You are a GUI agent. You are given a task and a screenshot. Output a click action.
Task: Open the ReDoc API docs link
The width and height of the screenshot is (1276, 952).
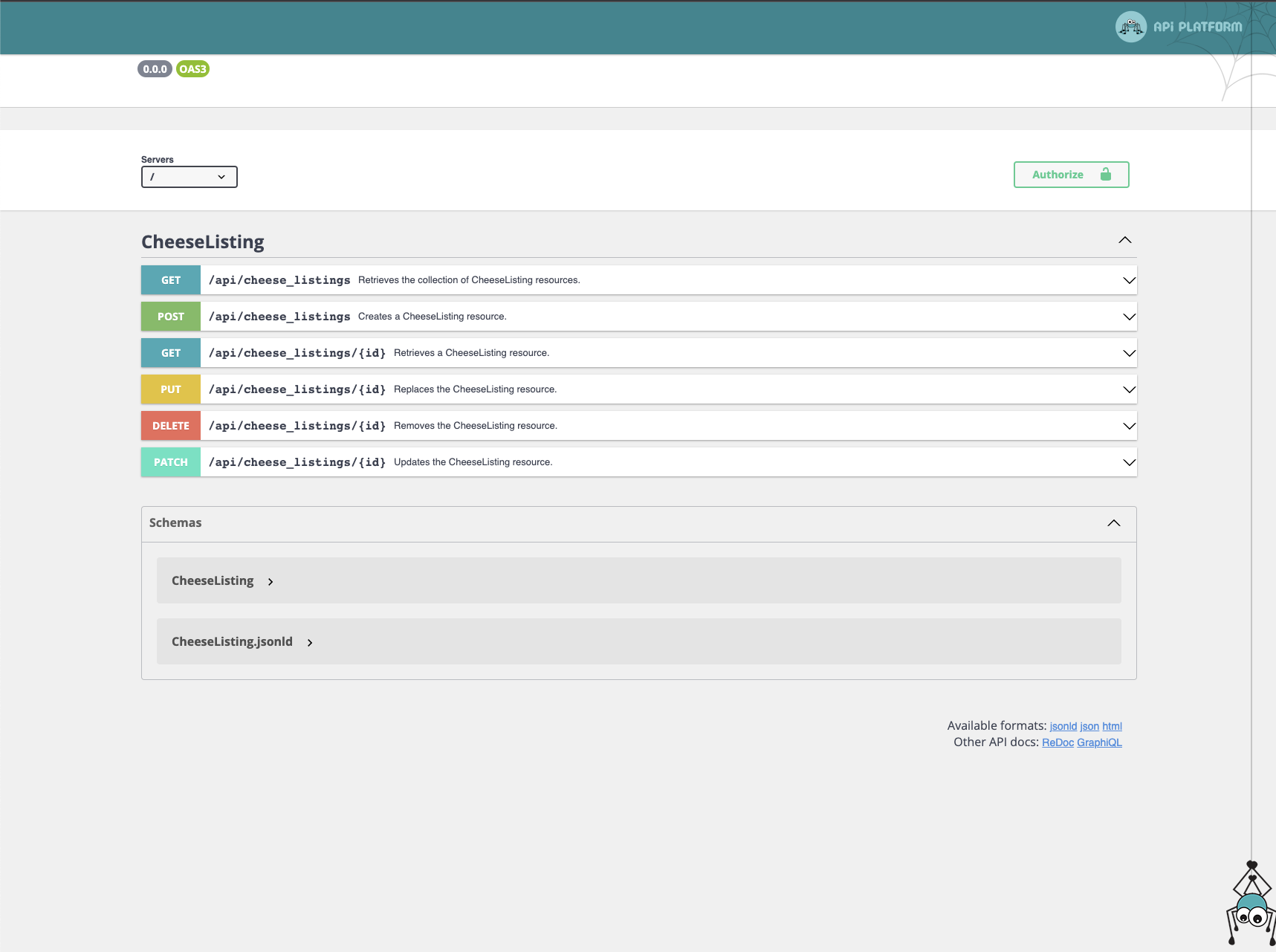click(1058, 742)
